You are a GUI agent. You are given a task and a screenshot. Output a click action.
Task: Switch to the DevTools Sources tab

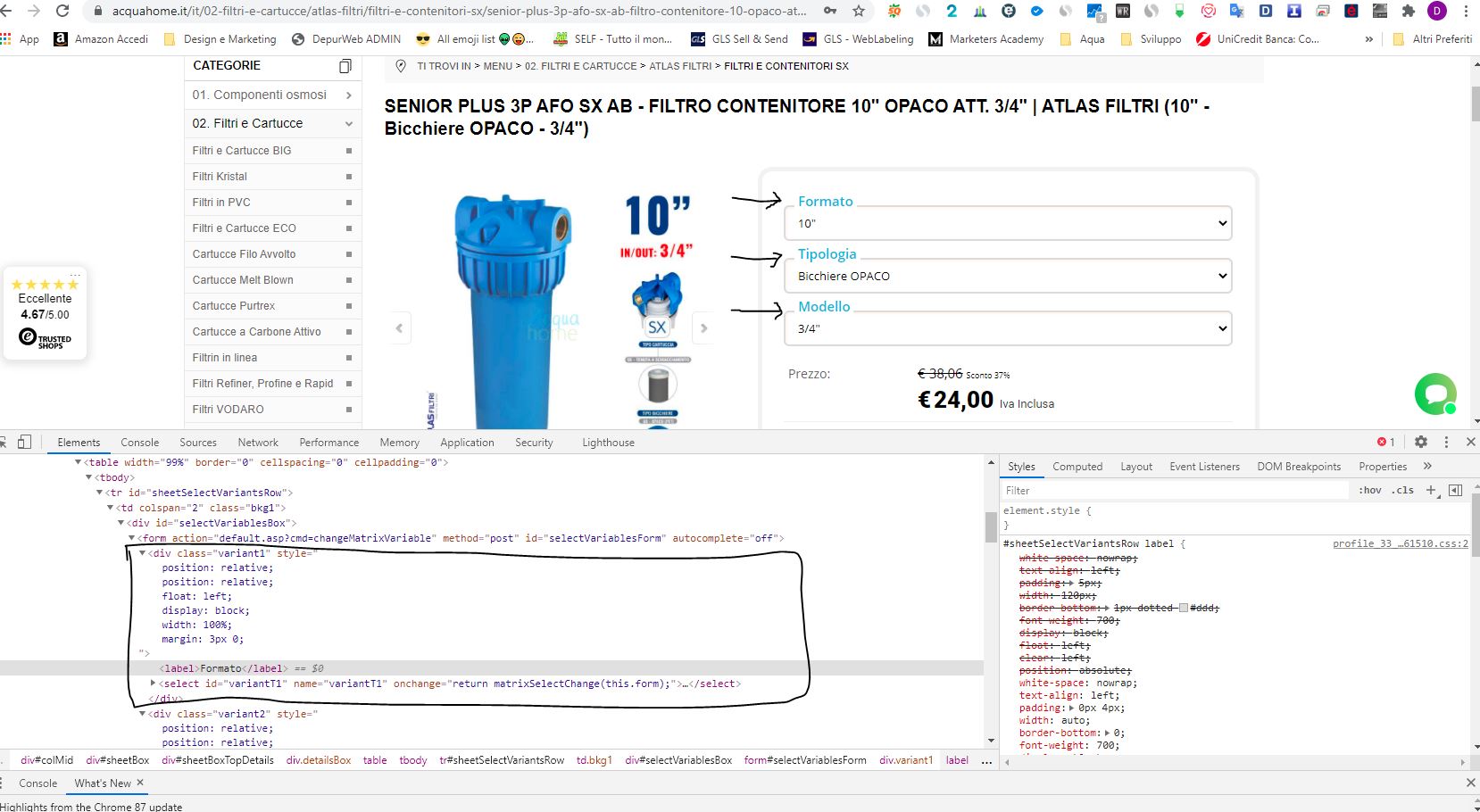tap(198, 442)
